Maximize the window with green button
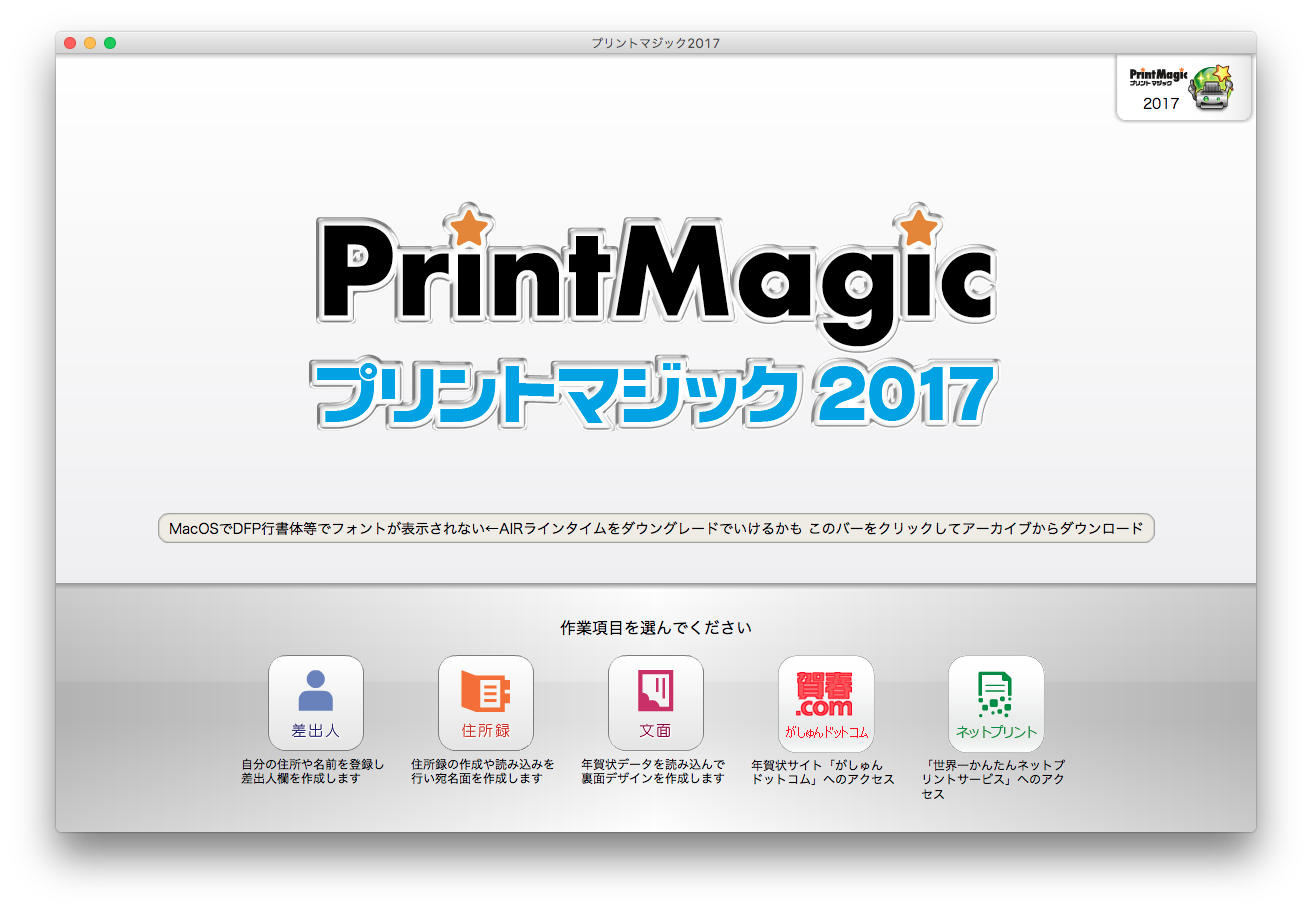Screen dimensions: 1312x912 pos(110,43)
